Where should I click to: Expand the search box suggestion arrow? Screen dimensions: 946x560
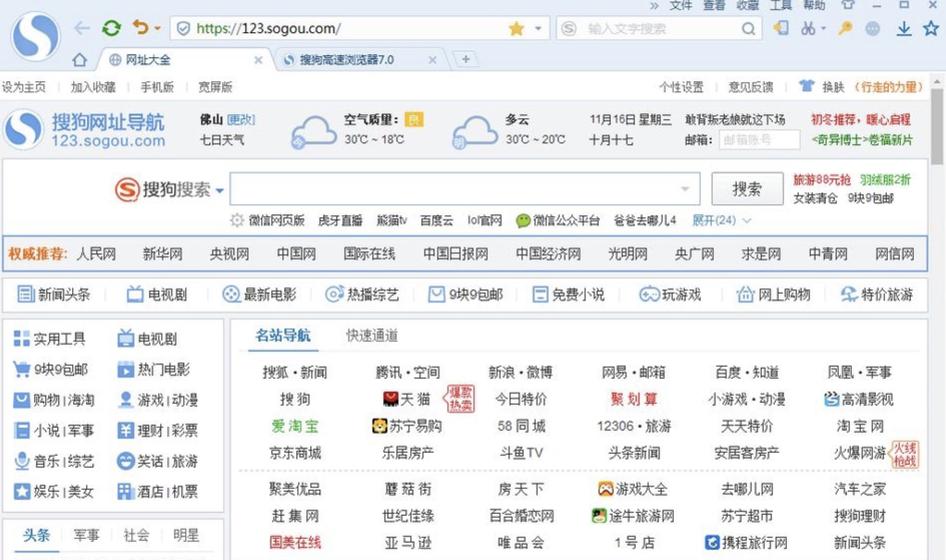coord(685,189)
